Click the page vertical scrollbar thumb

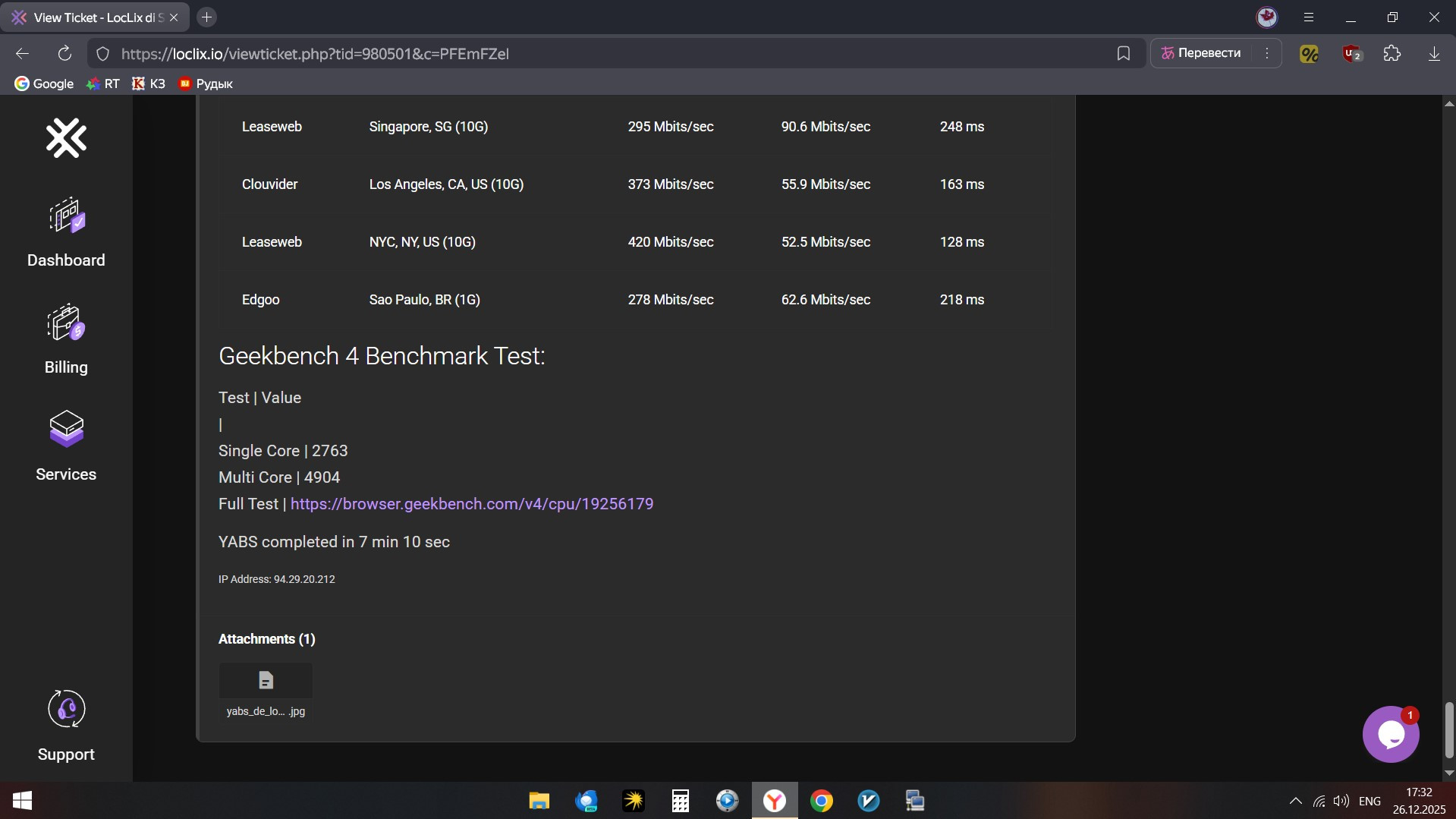coord(1449,730)
